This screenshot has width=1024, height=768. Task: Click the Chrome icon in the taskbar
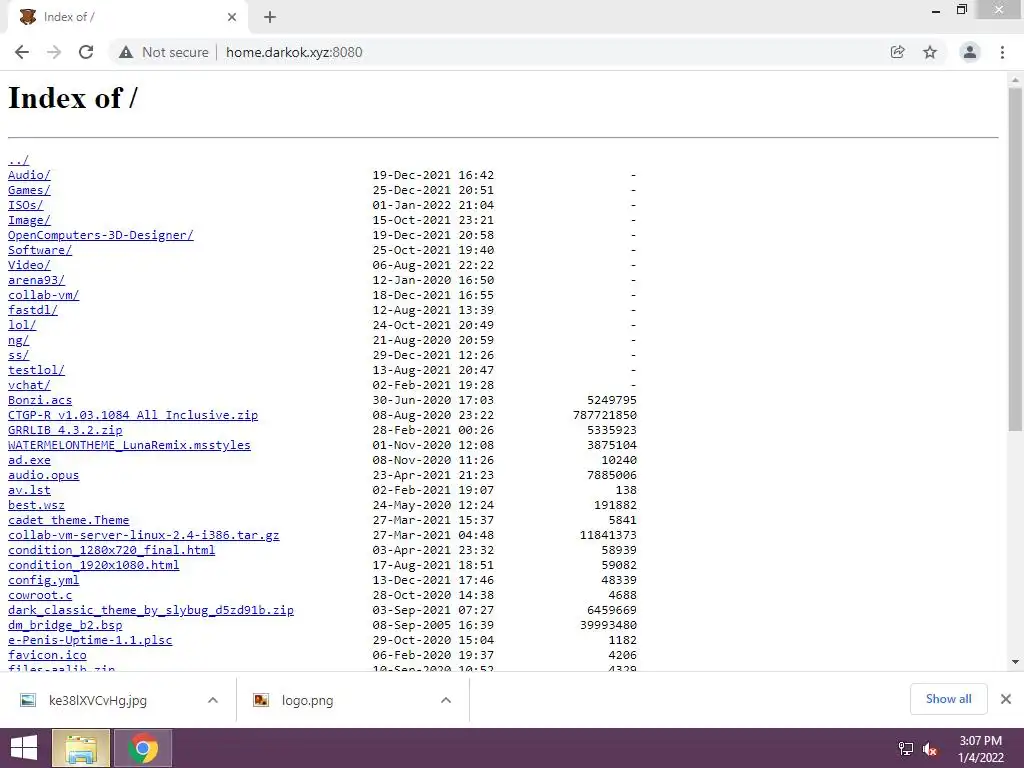pos(143,748)
